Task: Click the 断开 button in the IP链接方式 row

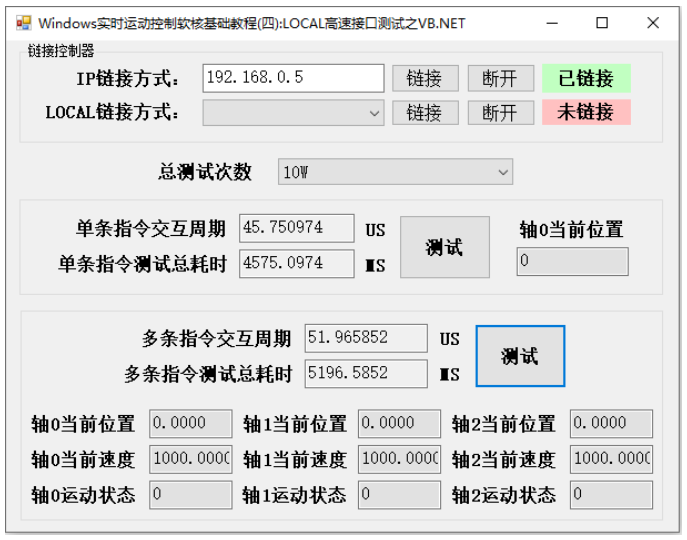Action: pyautogui.click(x=500, y=78)
